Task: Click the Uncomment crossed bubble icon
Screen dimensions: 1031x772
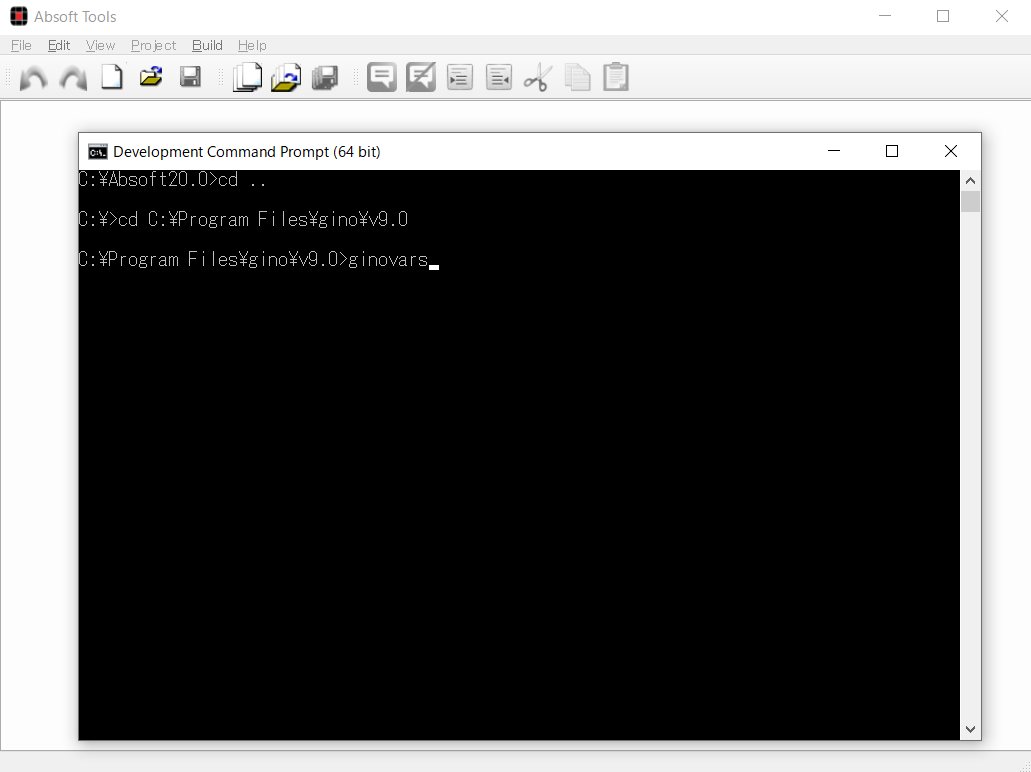Action: pyautogui.click(x=421, y=77)
